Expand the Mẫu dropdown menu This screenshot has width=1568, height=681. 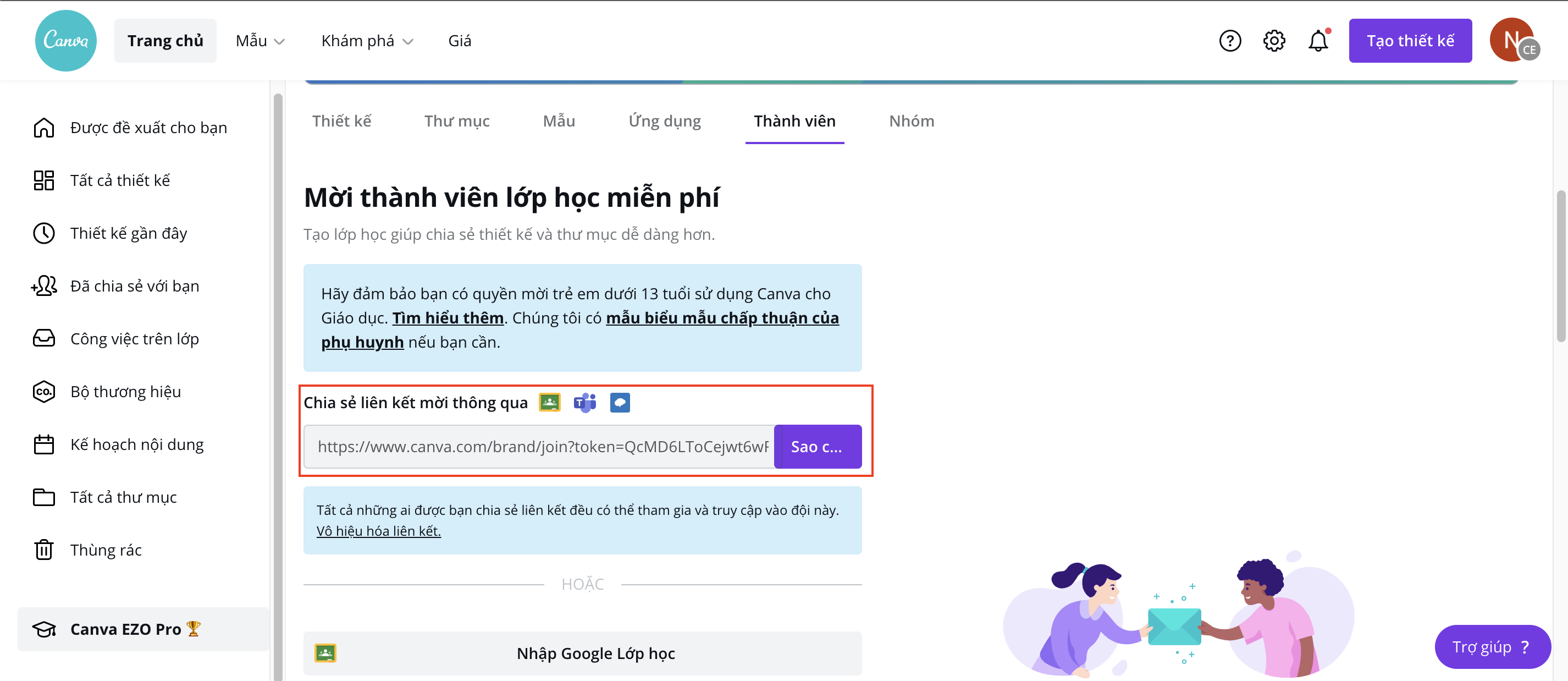tap(261, 41)
